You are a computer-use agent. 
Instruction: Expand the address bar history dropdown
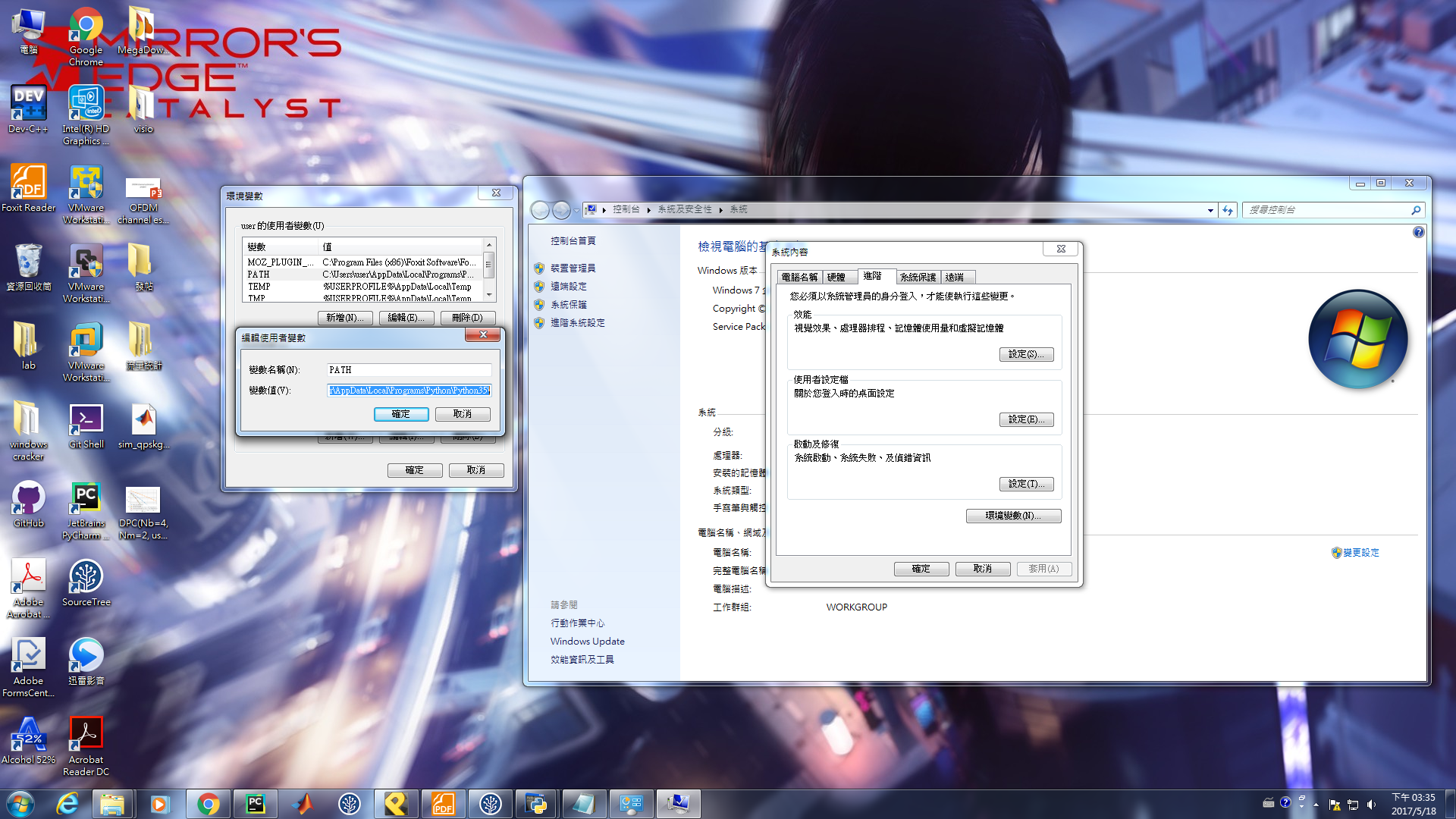click(x=1210, y=210)
